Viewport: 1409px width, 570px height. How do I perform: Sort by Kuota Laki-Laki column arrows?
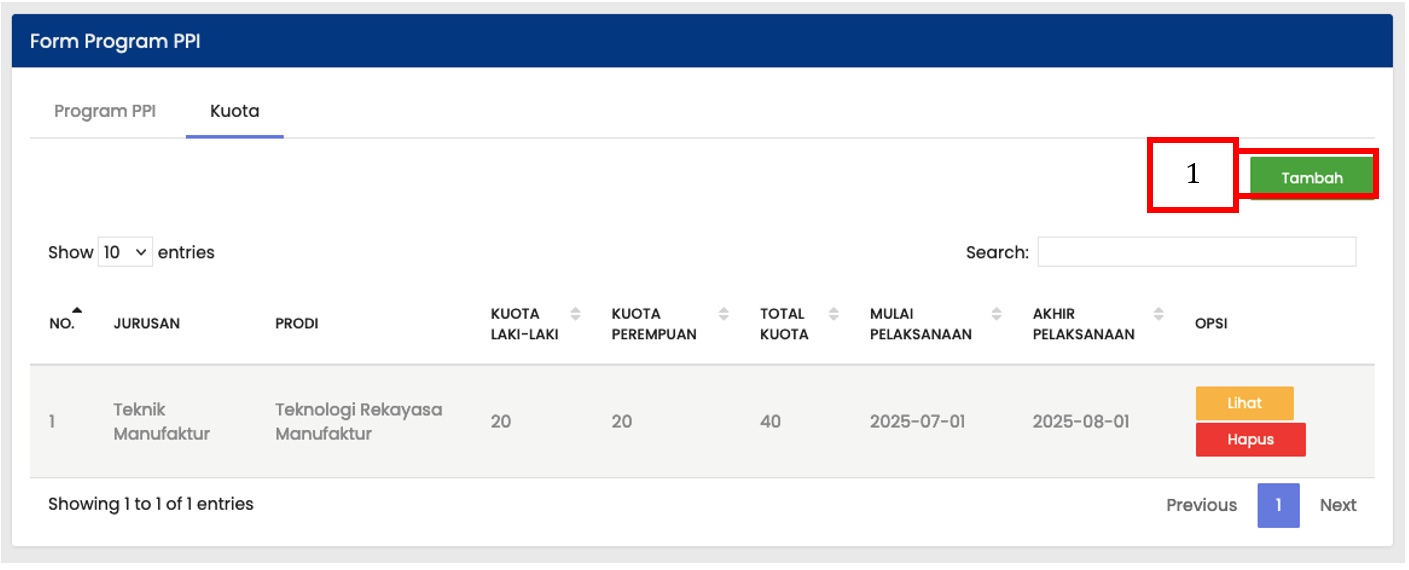coord(575,314)
